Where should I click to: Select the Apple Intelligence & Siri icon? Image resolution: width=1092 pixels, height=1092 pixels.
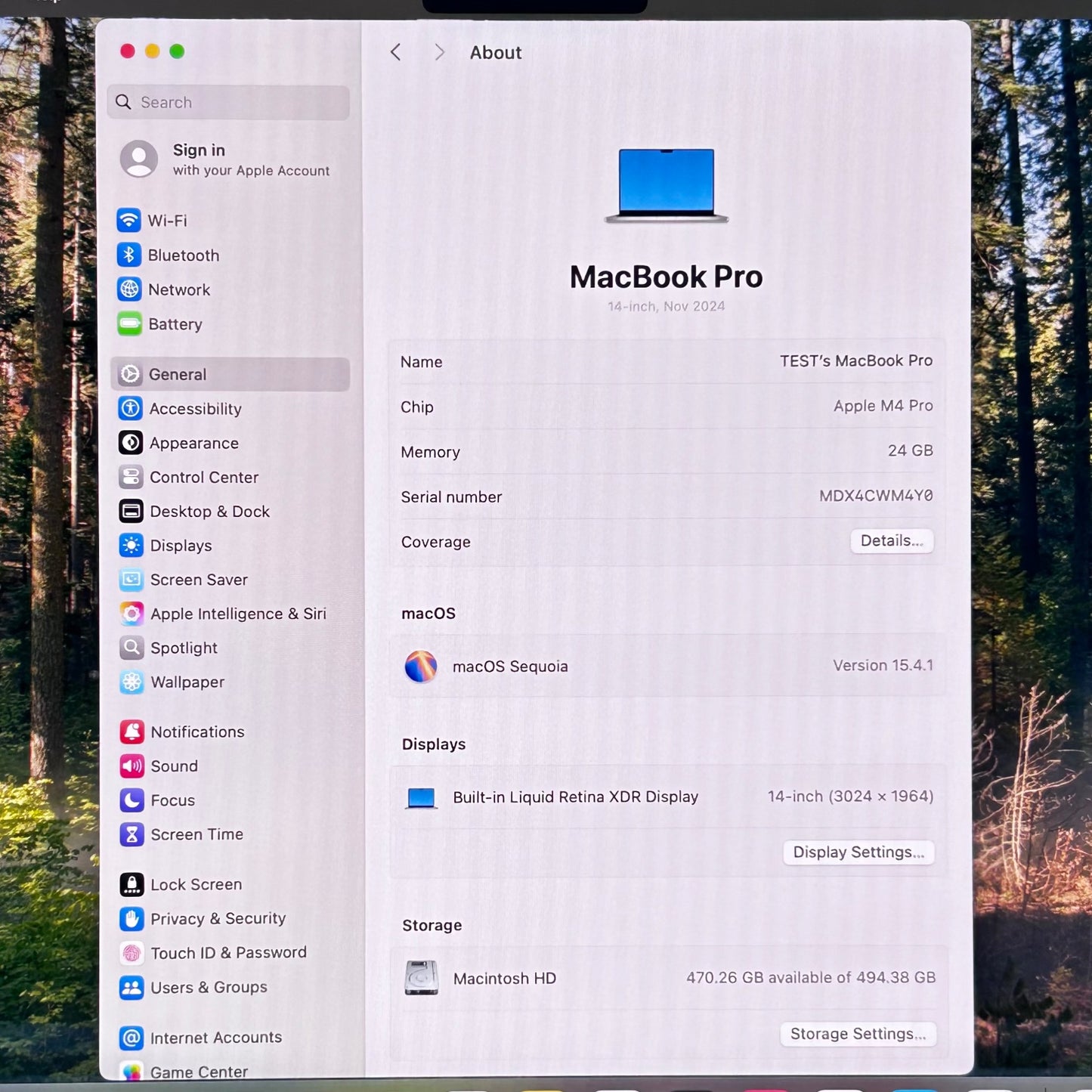click(131, 614)
